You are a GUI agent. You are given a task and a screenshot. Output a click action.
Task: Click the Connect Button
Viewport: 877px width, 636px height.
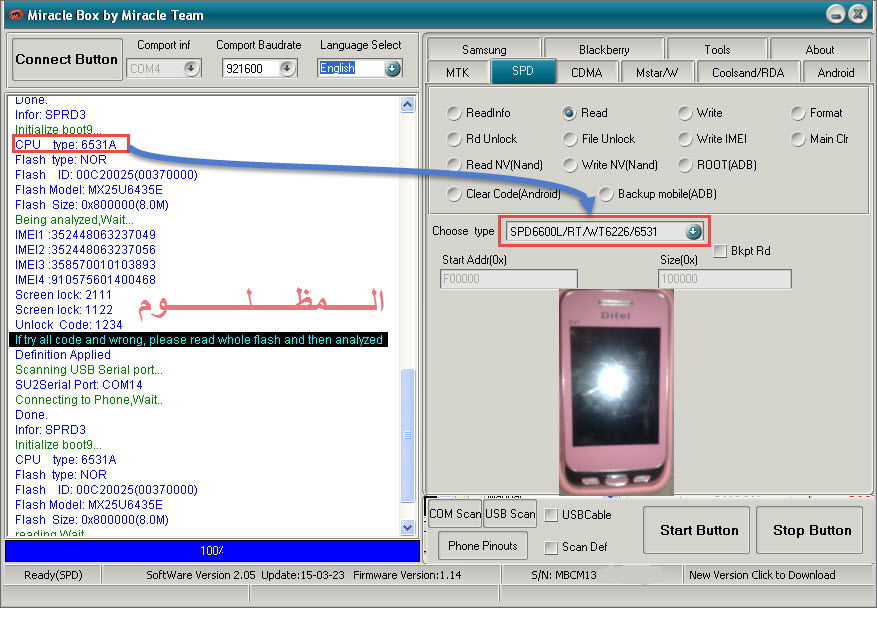(67, 59)
